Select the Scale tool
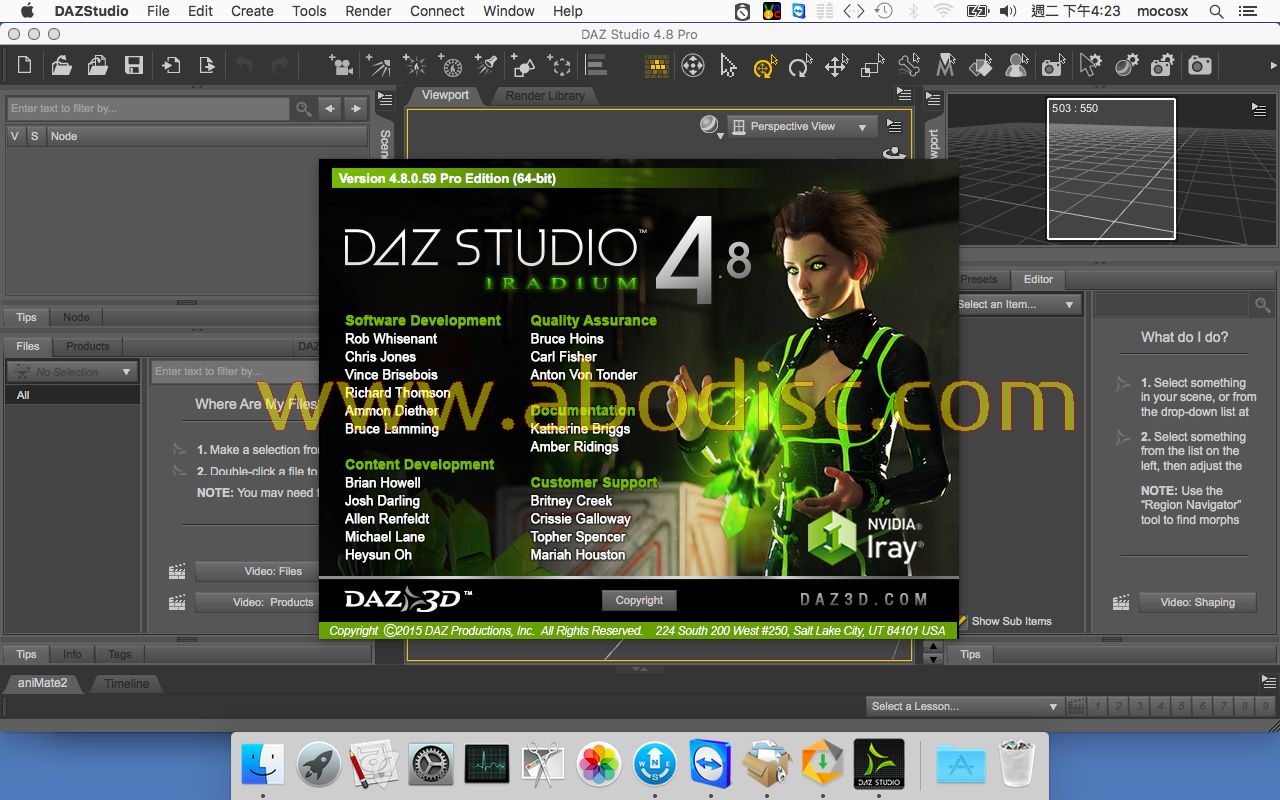1280x800 pixels. point(872,66)
